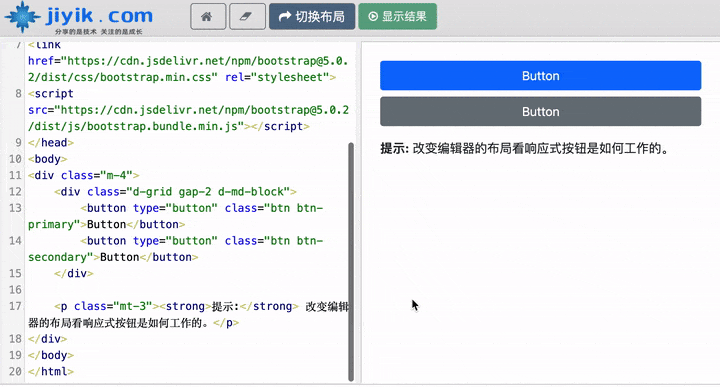Click line number 8 in gutter
This screenshot has height=387, width=720.
pos(18,94)
